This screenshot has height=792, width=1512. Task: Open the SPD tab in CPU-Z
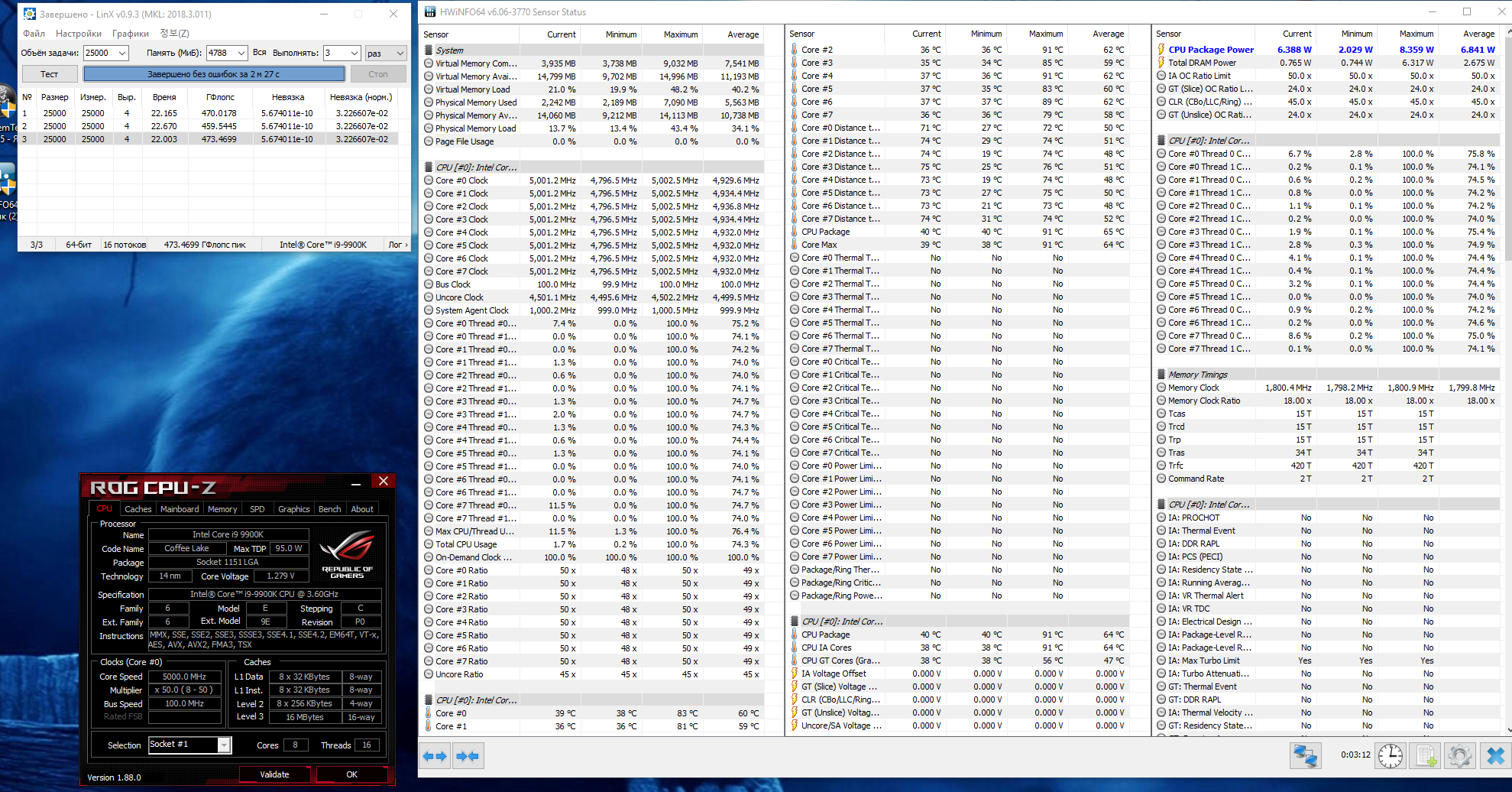(257, 509)
